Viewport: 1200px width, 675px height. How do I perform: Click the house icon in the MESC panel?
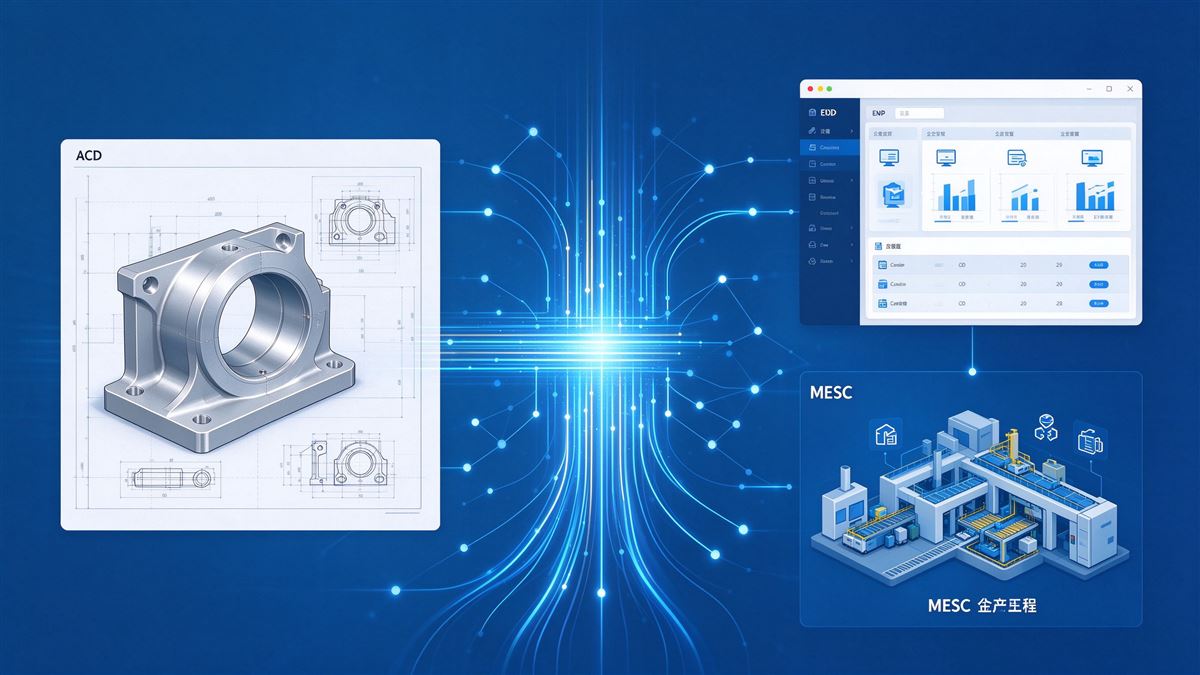click(886, 433)
